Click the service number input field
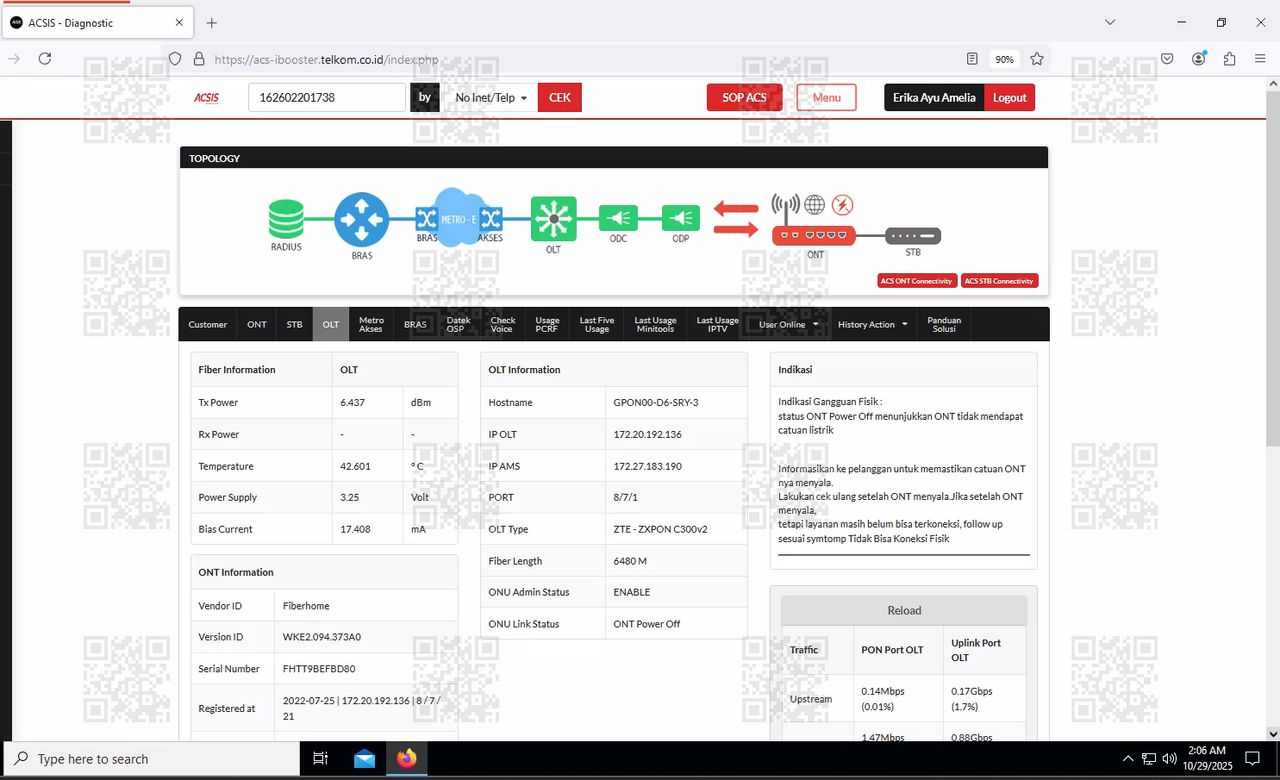 [326, 97]
